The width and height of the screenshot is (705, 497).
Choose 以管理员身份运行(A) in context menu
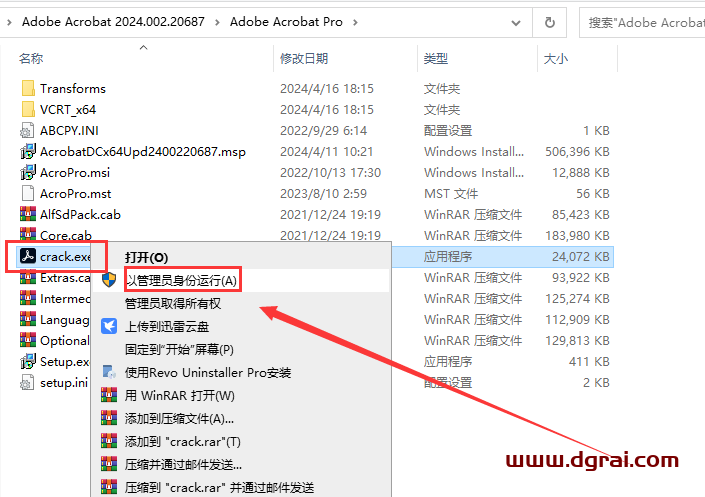pos(182,281)
